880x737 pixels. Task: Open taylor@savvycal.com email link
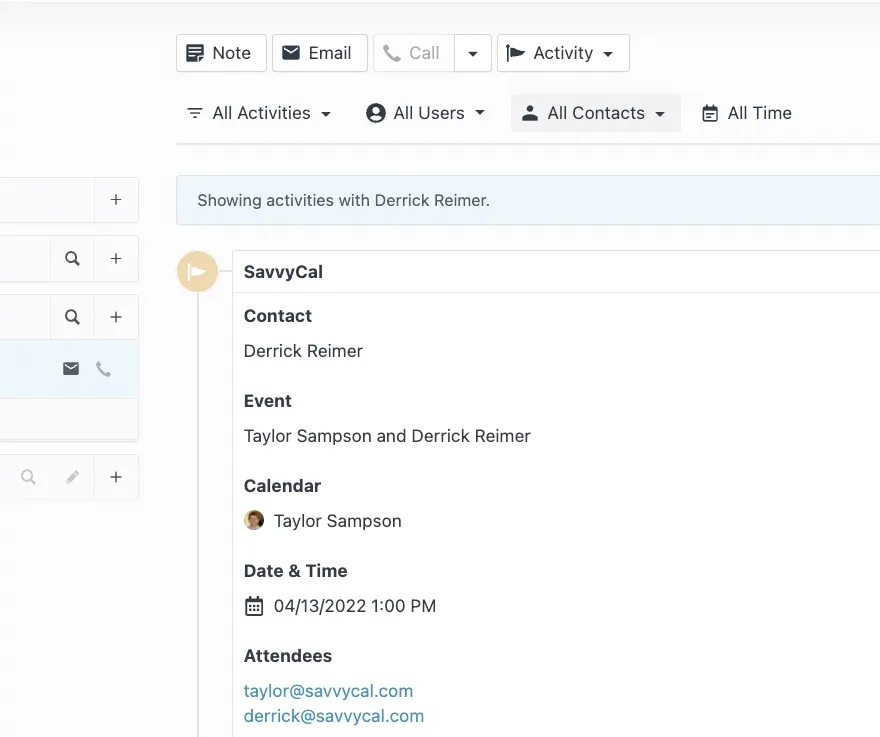coord(328,691)
